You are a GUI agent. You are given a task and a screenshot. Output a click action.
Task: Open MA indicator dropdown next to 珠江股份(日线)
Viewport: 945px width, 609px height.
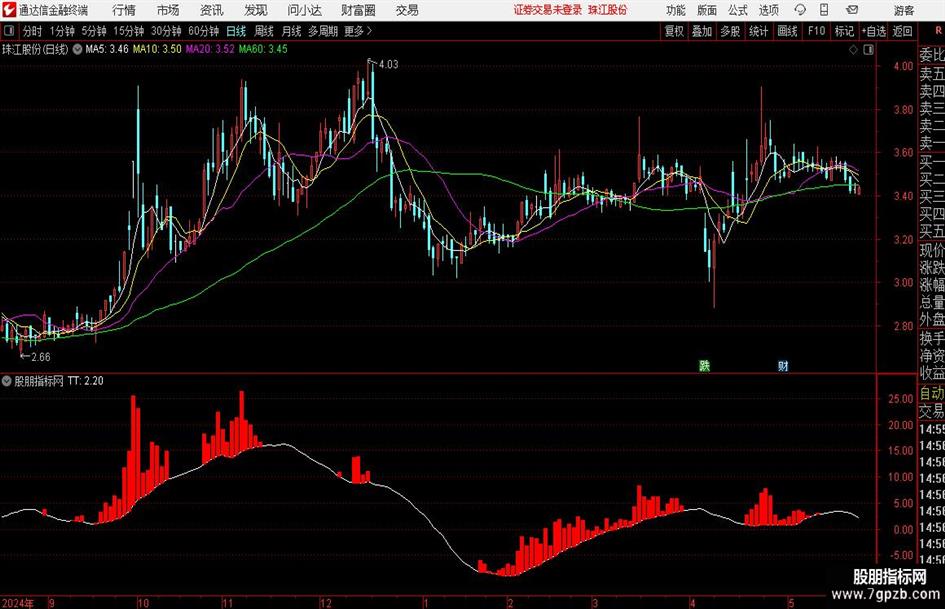77,49
